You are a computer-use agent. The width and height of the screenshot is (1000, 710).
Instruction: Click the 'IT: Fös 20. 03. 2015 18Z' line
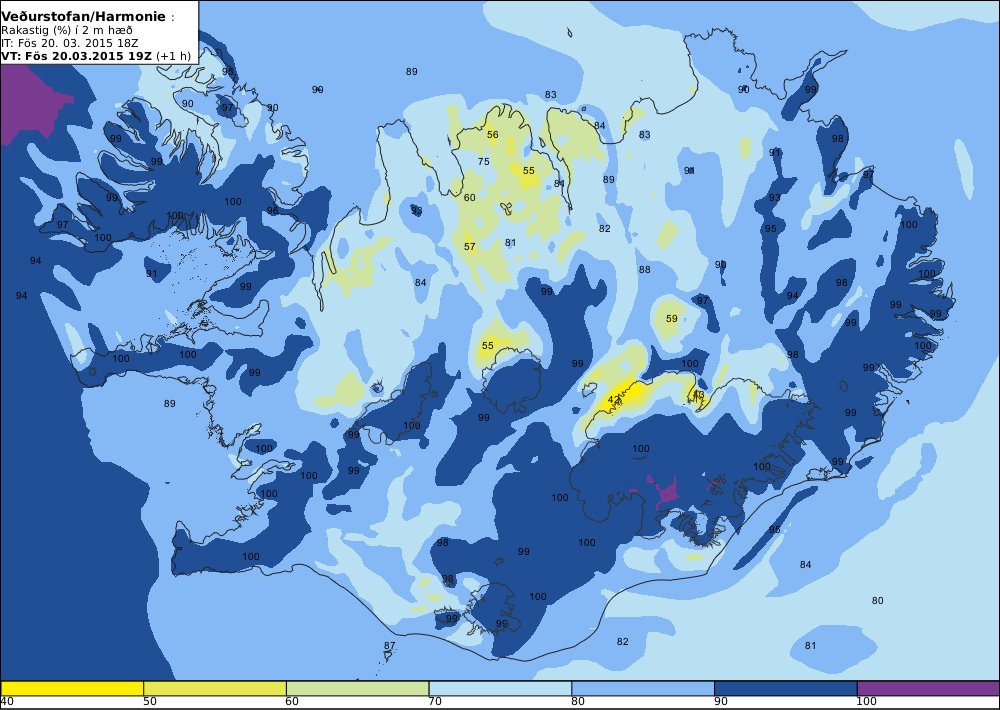click(70, 43)
